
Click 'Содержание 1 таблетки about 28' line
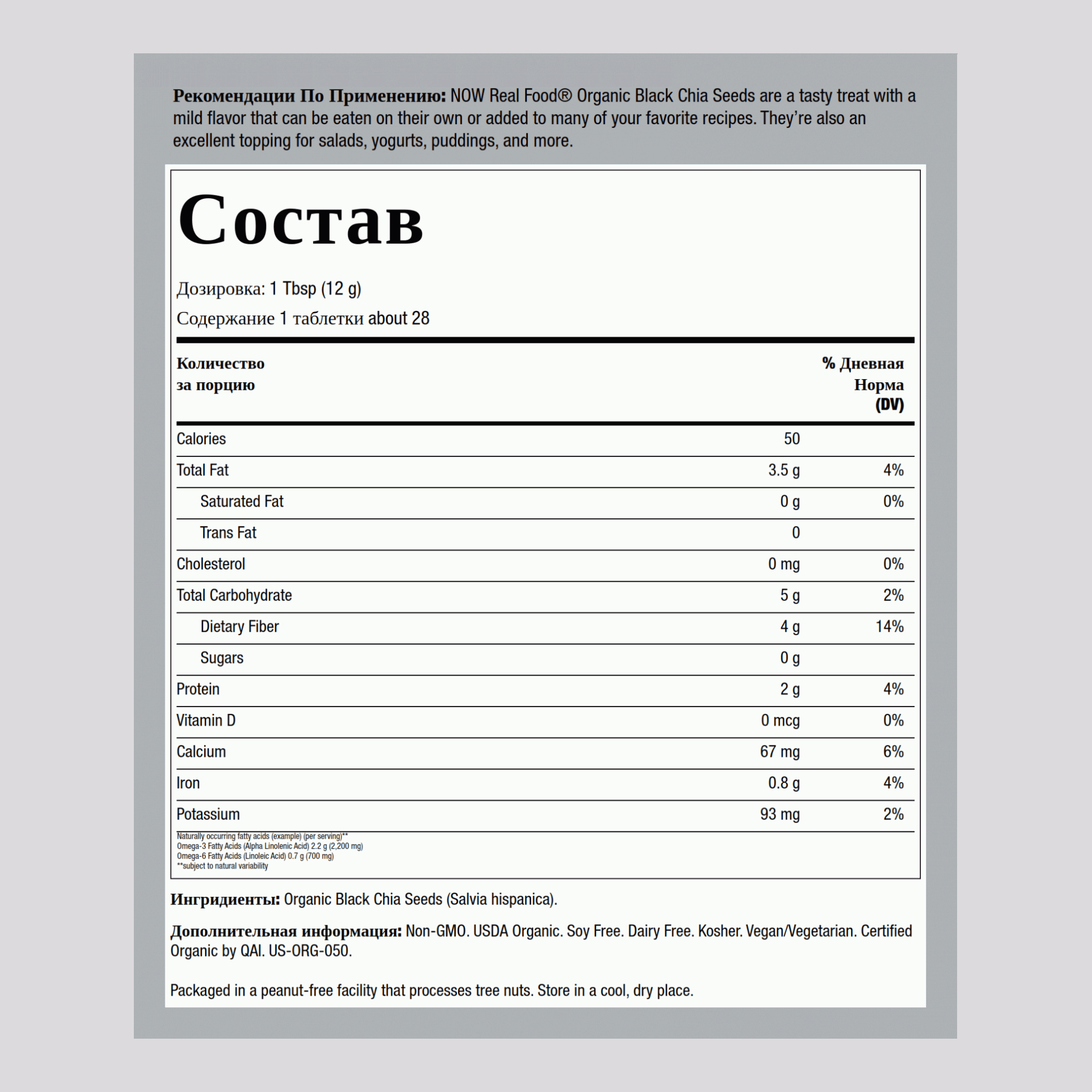[x=303, y=318]
